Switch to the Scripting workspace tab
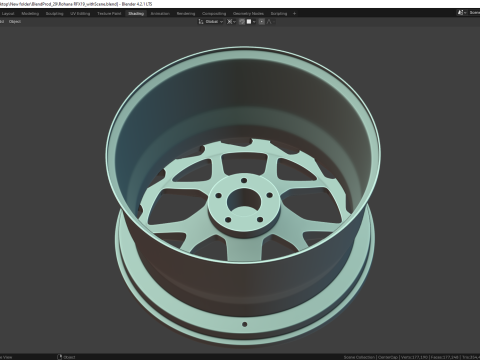This screenshot has height=360, width=480. pos(279,14)
